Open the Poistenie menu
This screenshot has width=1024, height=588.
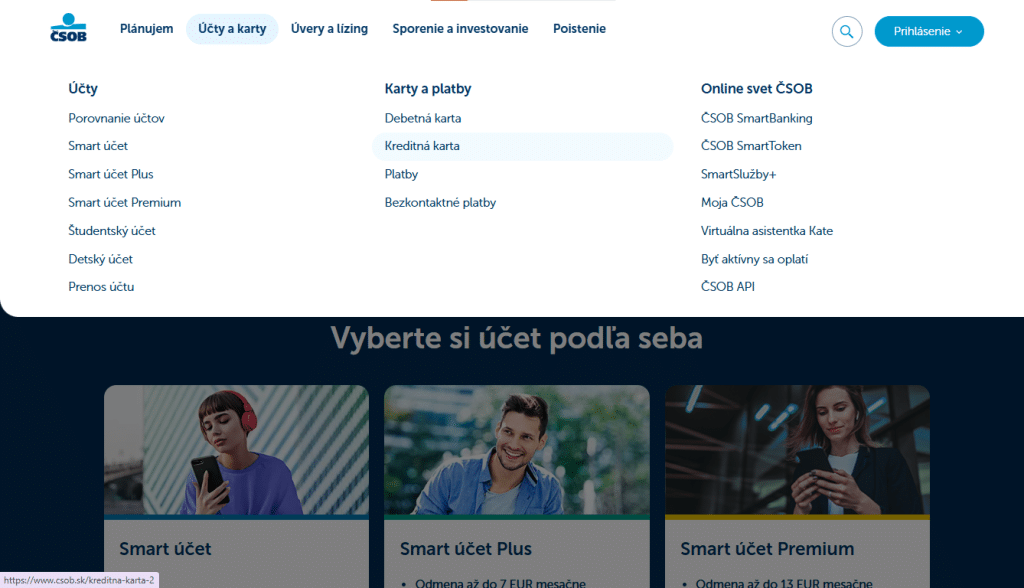(x=579, y=29)
